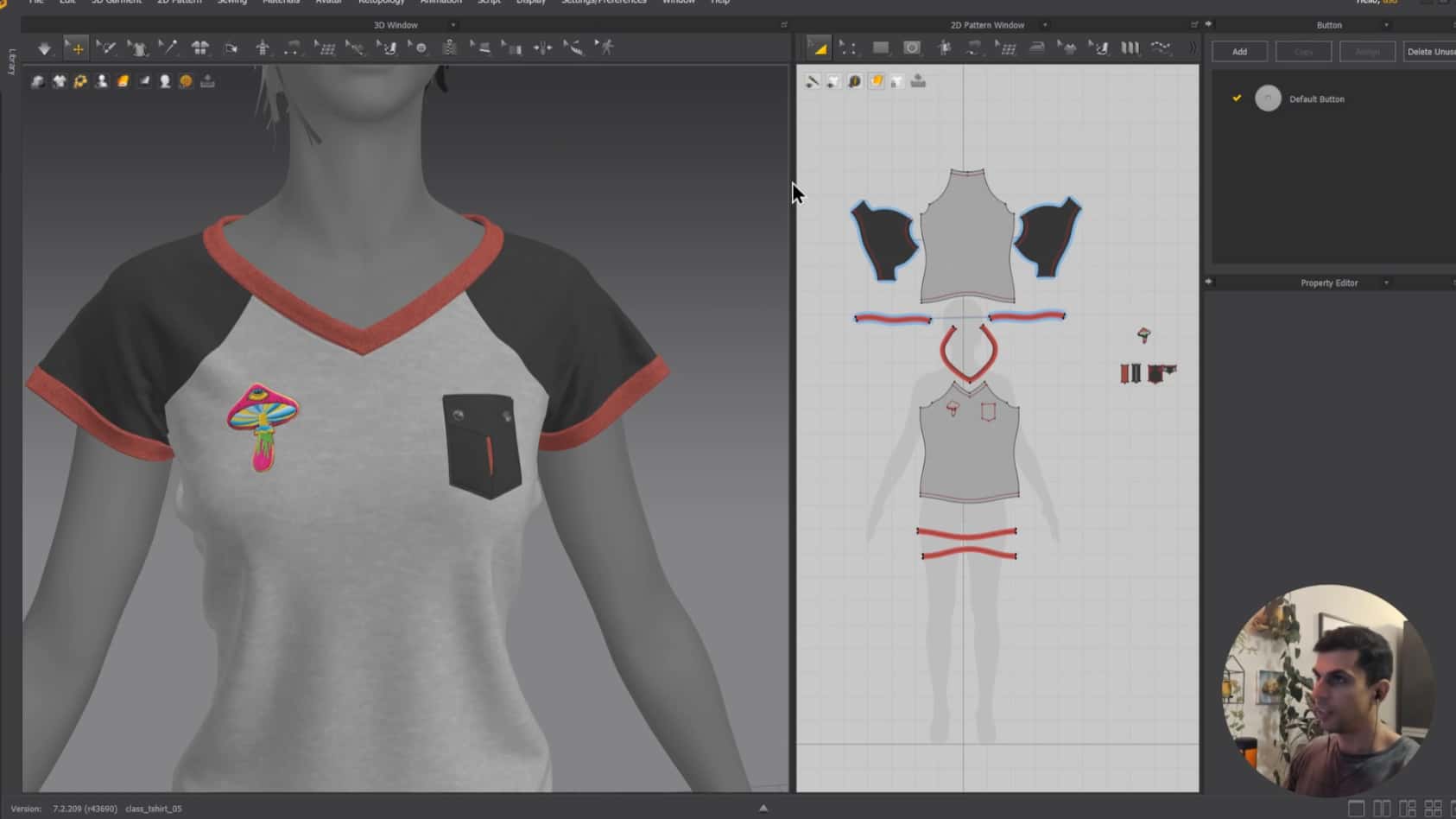This screenshot has height=819, width=1456.
Task: Select the black chest pocket on 3D shirt
Action: (484, 446)
